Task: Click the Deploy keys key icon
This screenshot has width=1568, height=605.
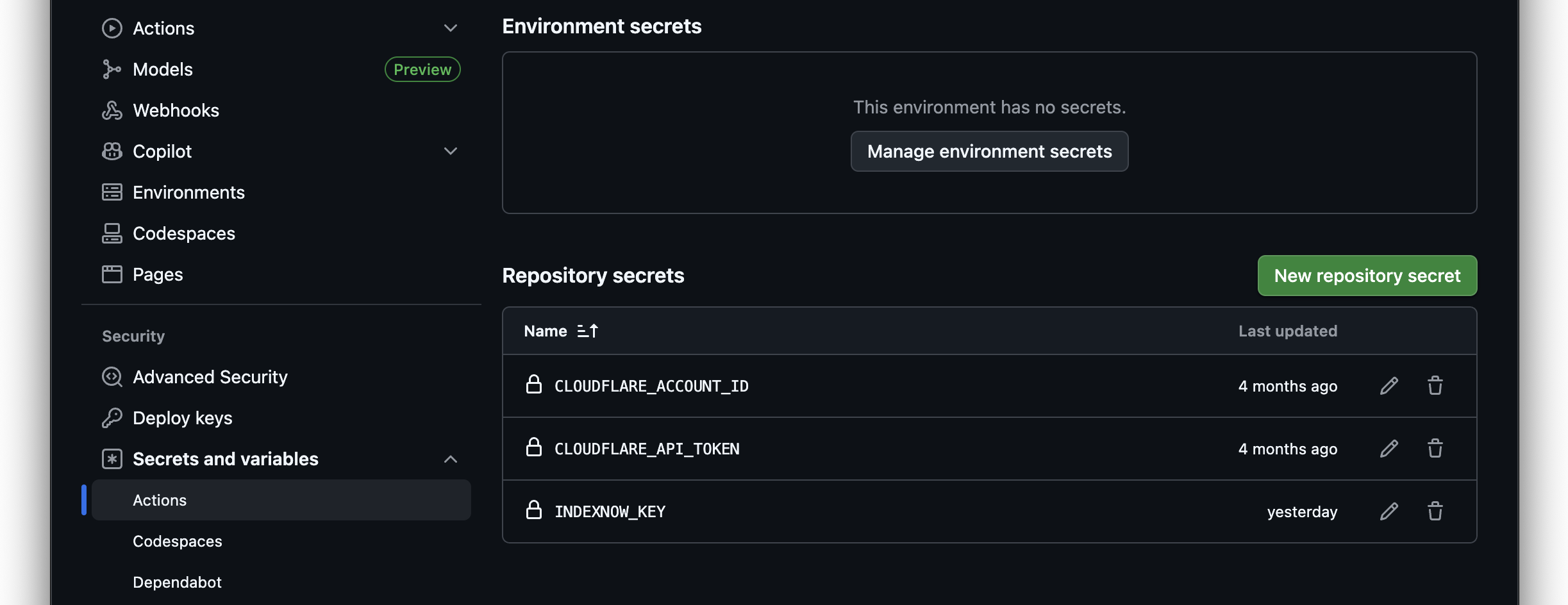Action: [x=112, y=418]
